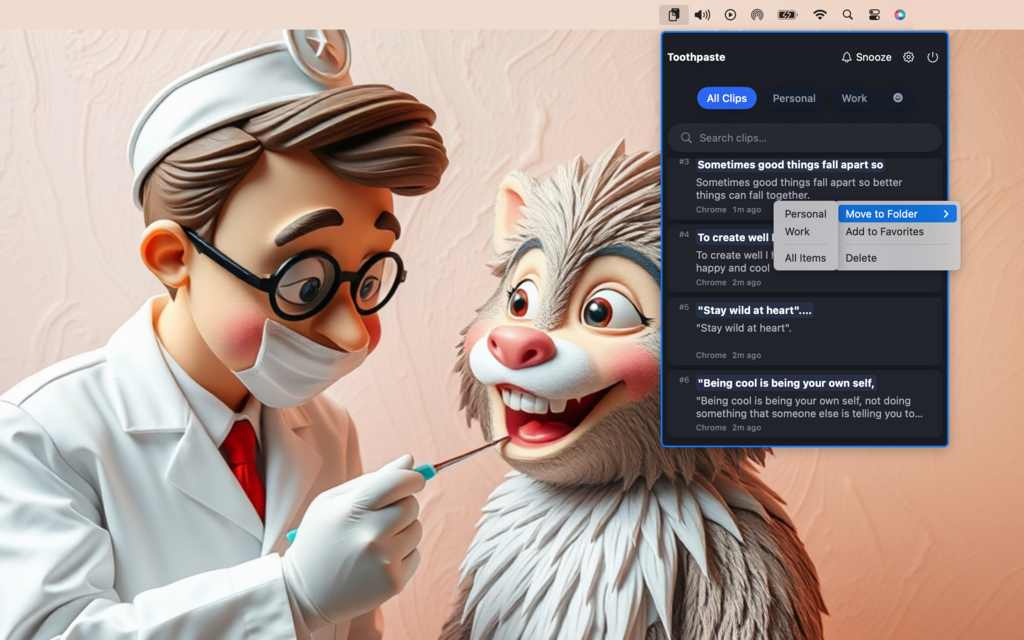The height and width of the screenshot is (640, 1024).
Task: Open AirDrop icon in menu bar
Action: [x=757, y=15]
